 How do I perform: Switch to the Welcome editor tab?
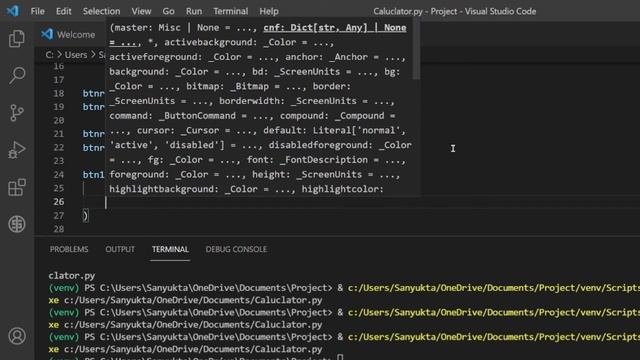(x=70, y=34)
